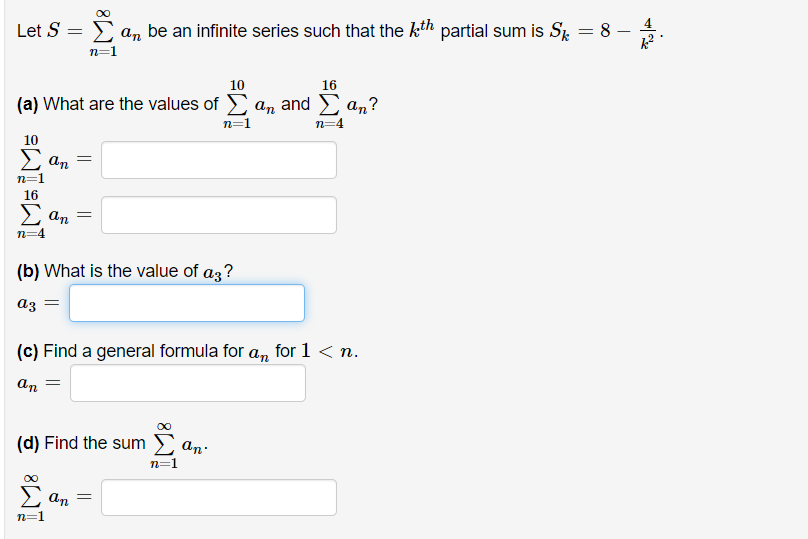808x539 pixels.
Task: Click the infinite sum answer field in part (d)
Action: tap(219, 498)
